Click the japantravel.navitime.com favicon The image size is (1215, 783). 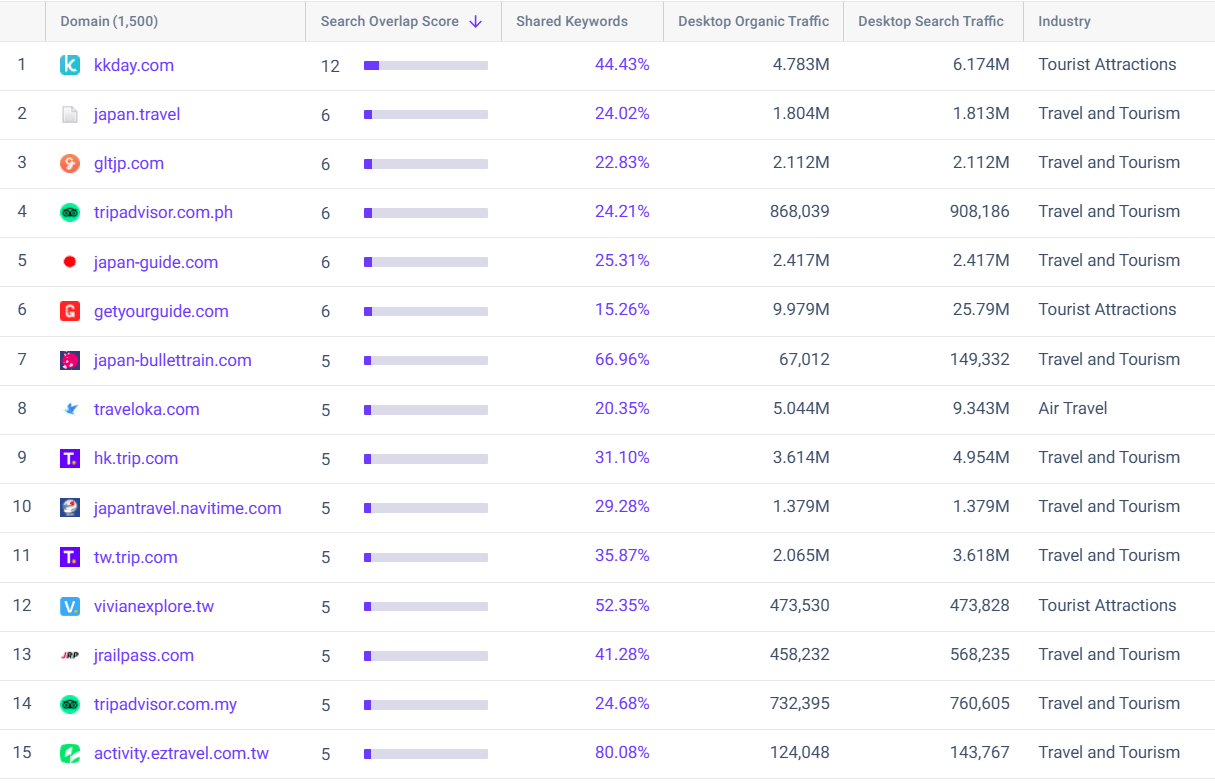[x=70, y=508]
